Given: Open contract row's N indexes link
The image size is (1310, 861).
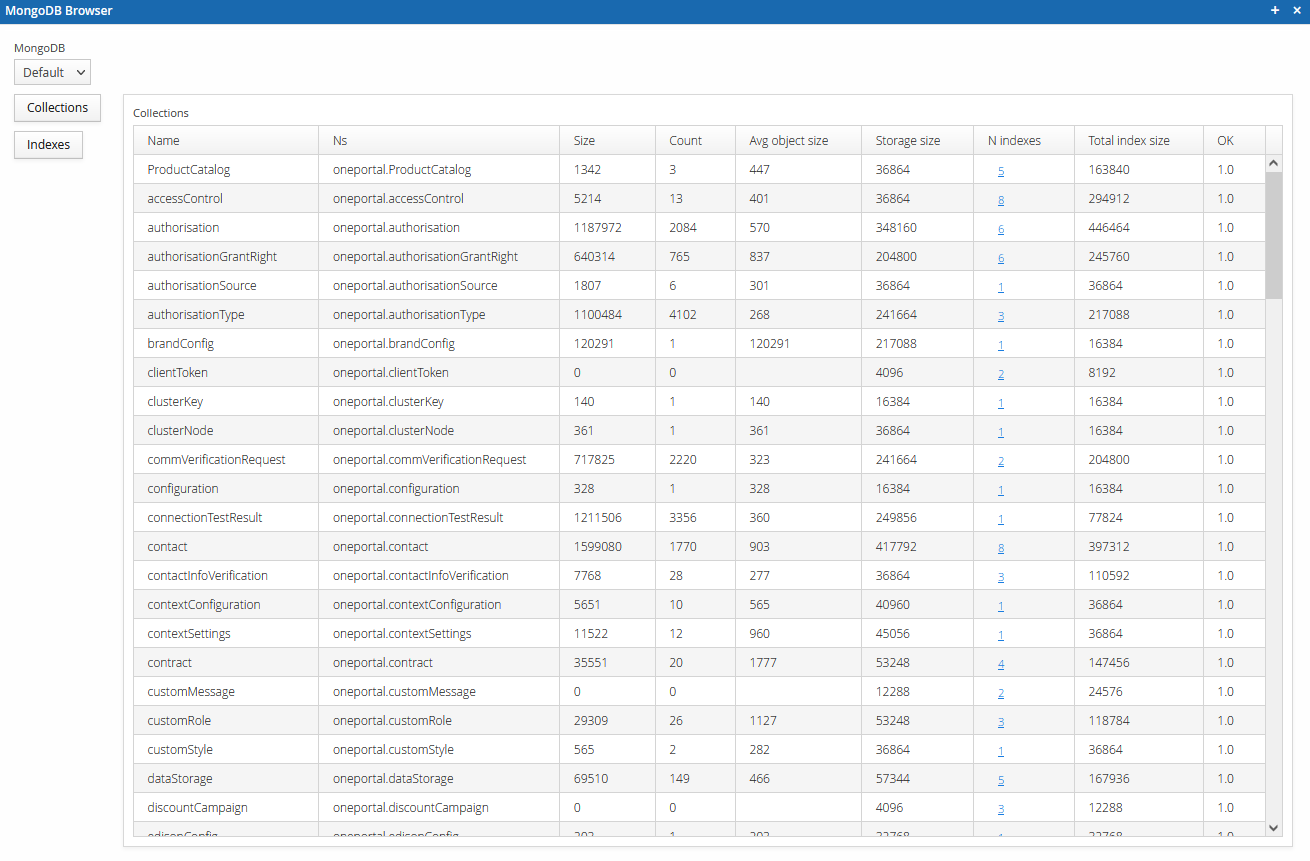Looking at the screenshot, I should tap(1001, 664).
